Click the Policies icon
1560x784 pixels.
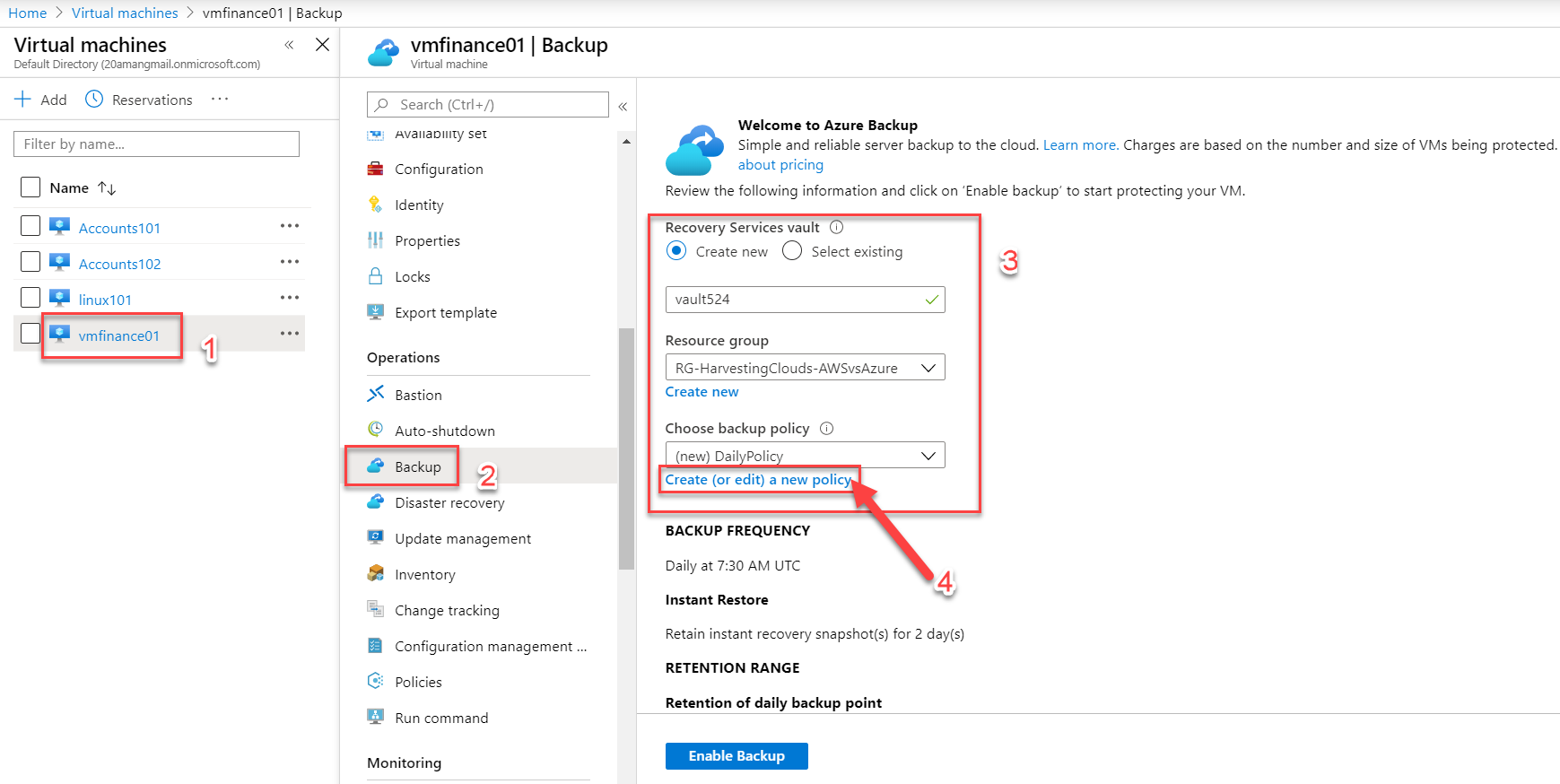(376, 681)
